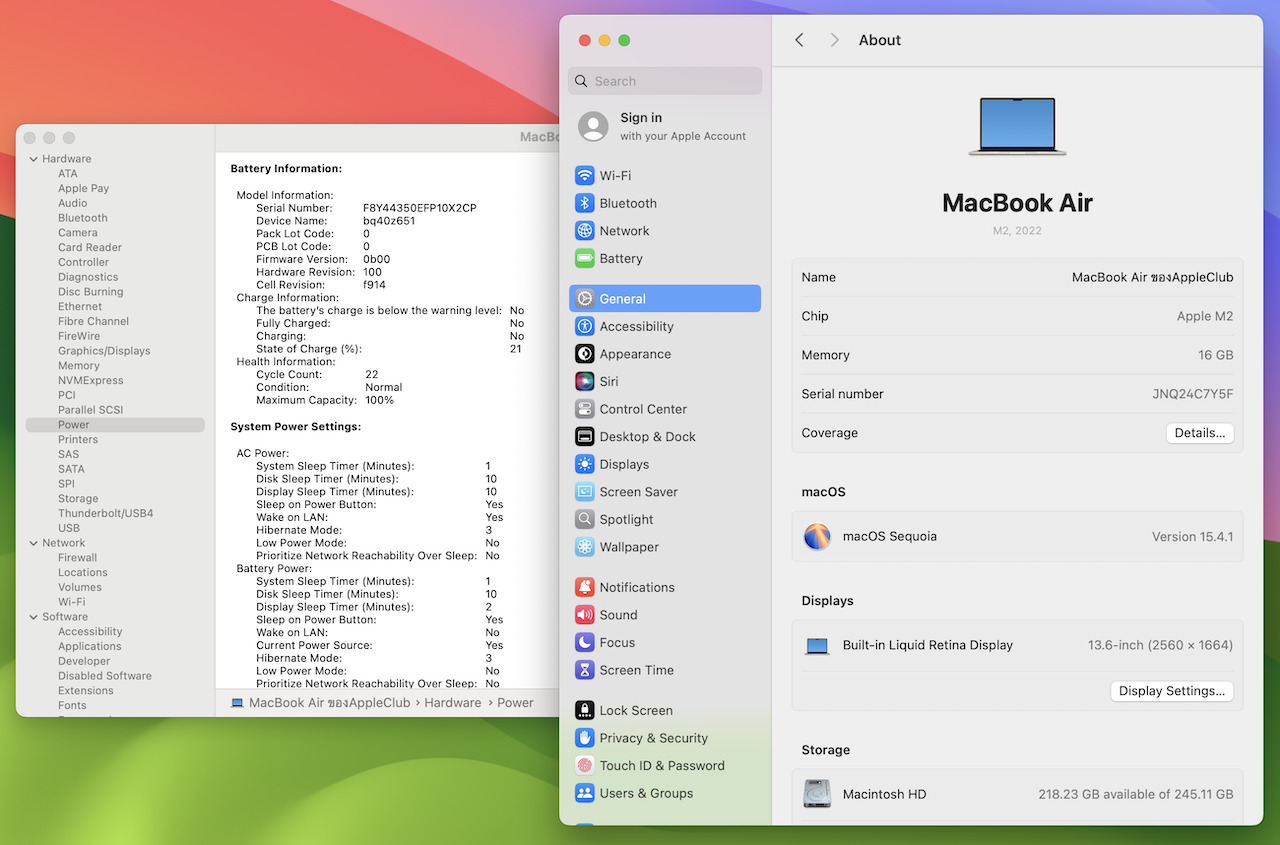Open the Control Center icon
Viewport: 1280px width, 845px height.
(585, 409)
